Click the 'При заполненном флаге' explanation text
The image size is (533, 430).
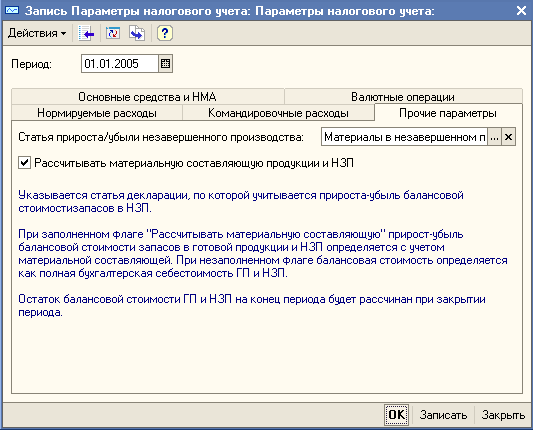263,254
